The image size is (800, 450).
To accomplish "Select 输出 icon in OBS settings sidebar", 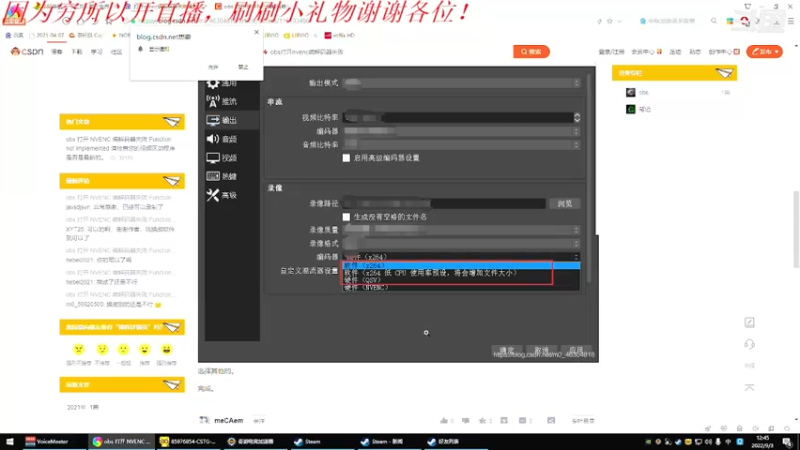I will [x=213, y=120].
